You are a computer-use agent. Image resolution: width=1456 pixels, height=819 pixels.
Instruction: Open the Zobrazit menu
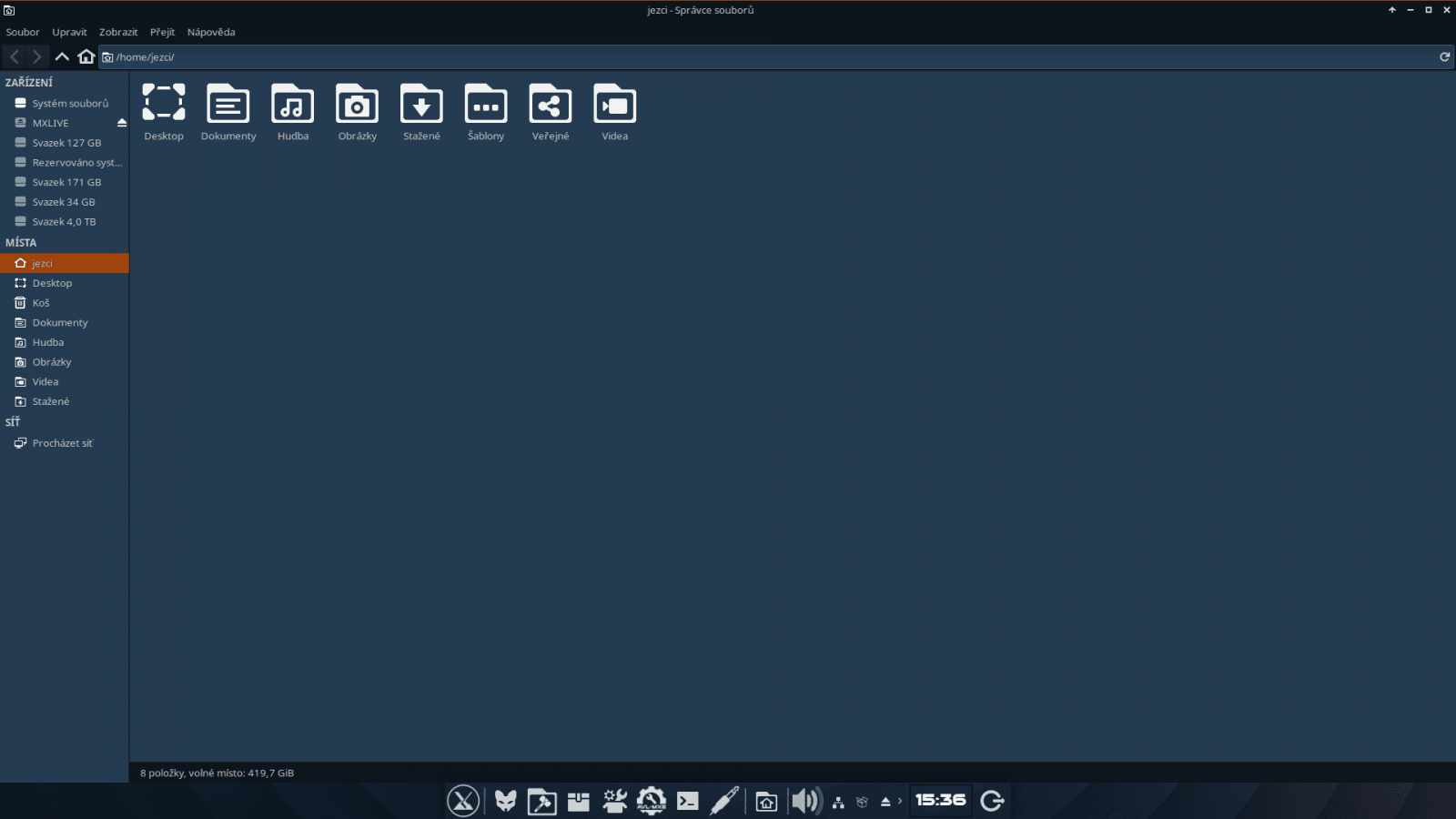click(118, 32)
